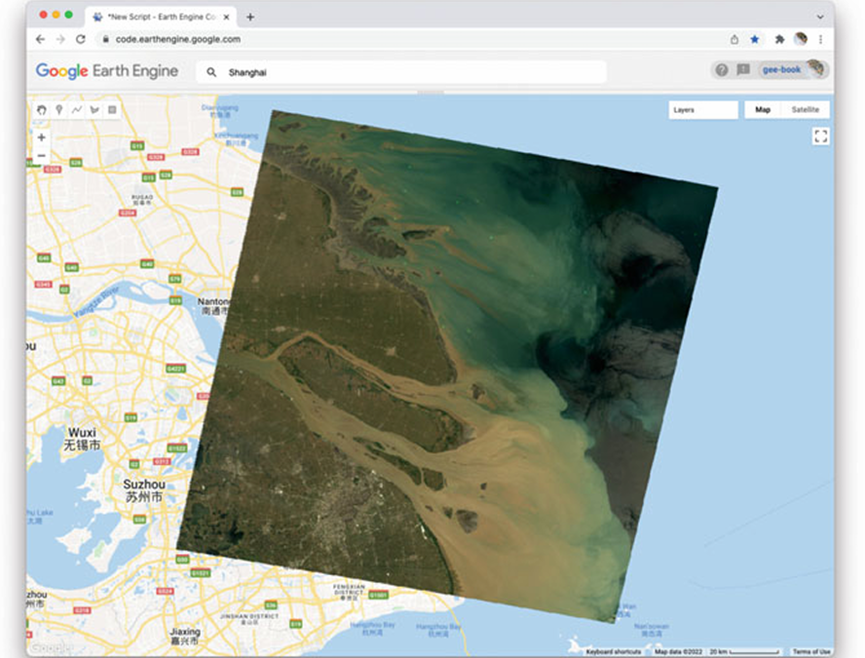Screen dimensions: 865x658
Task: Click the Jiaxing city label
Action: click(x=185, y=635)
